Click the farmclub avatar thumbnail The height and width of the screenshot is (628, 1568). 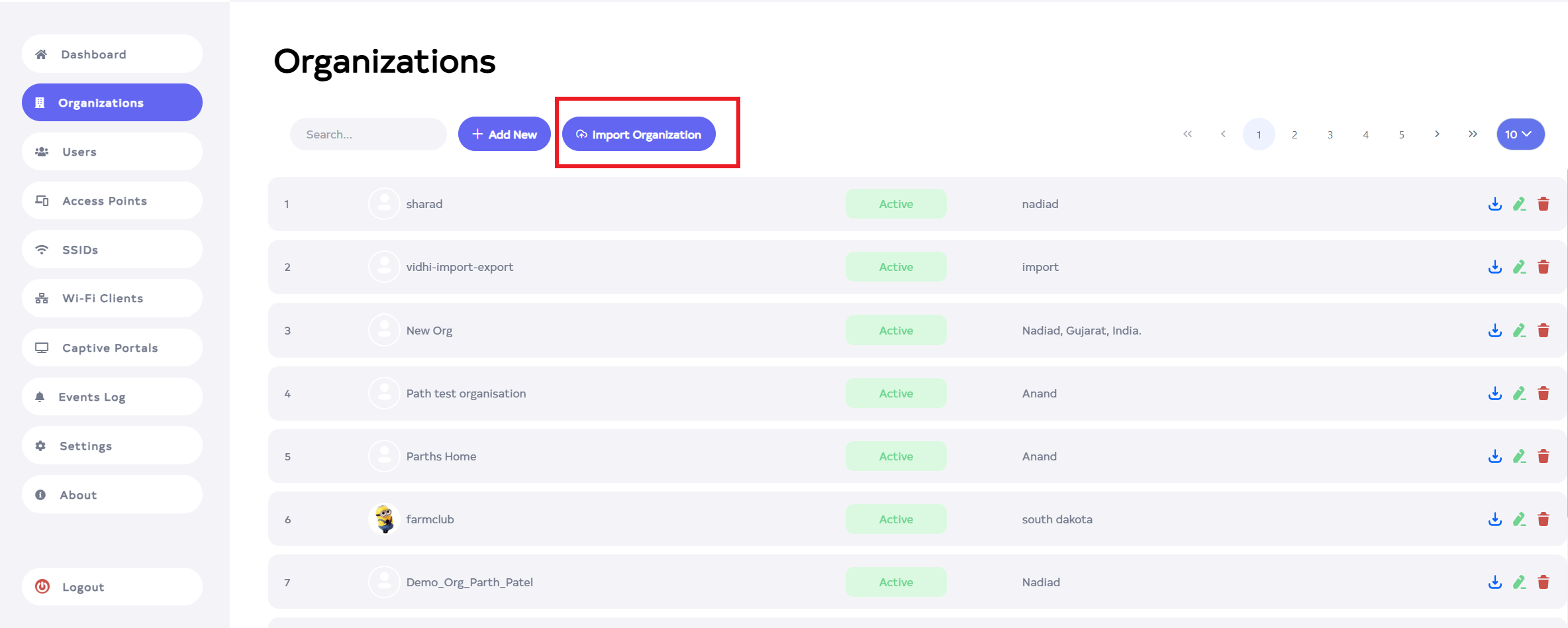(384, 519)
